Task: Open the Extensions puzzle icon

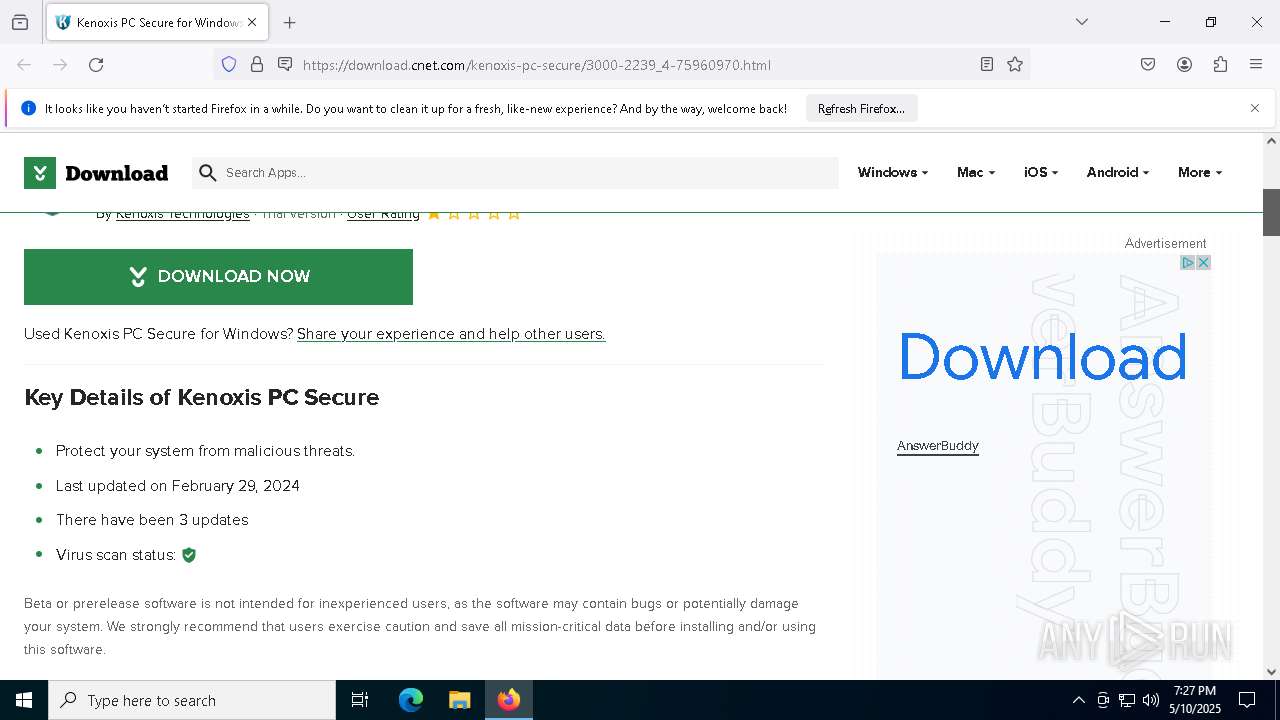Action: coord(1220,65)
